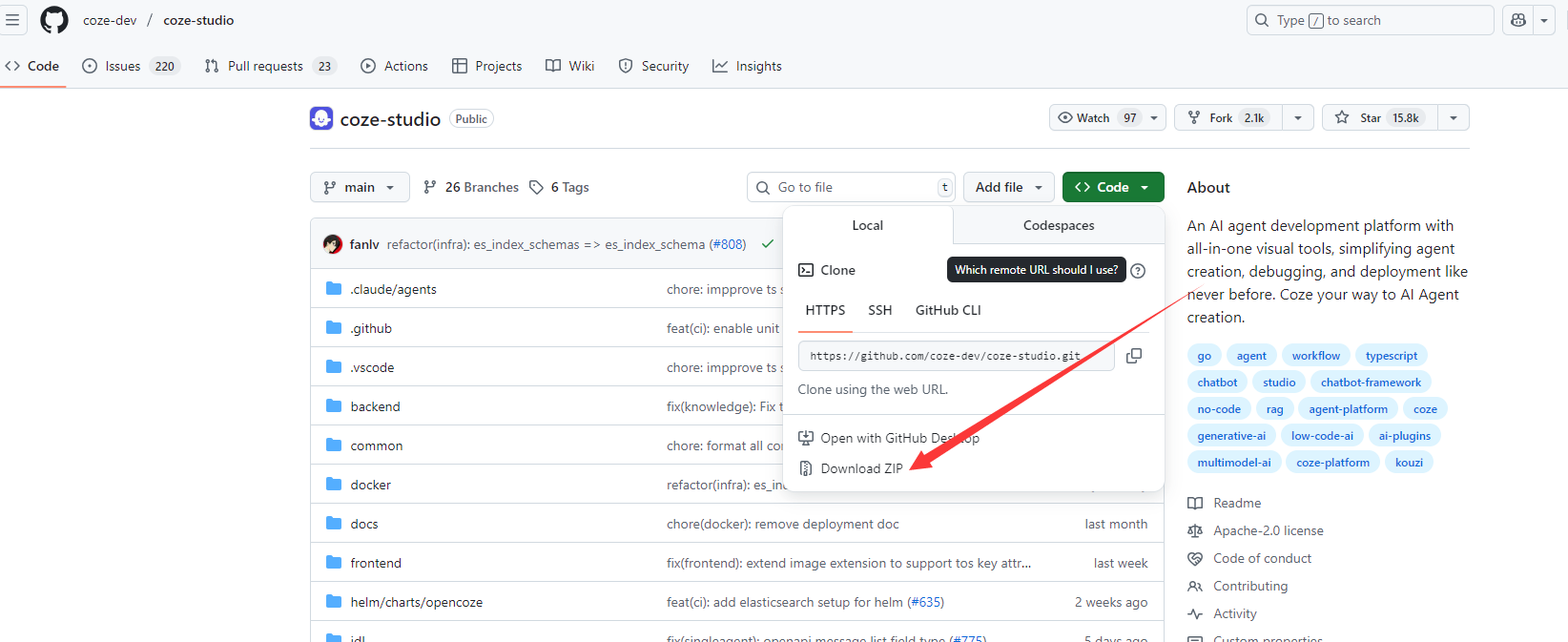Open the coze-studio breadcrumb link

coord(198,20)
